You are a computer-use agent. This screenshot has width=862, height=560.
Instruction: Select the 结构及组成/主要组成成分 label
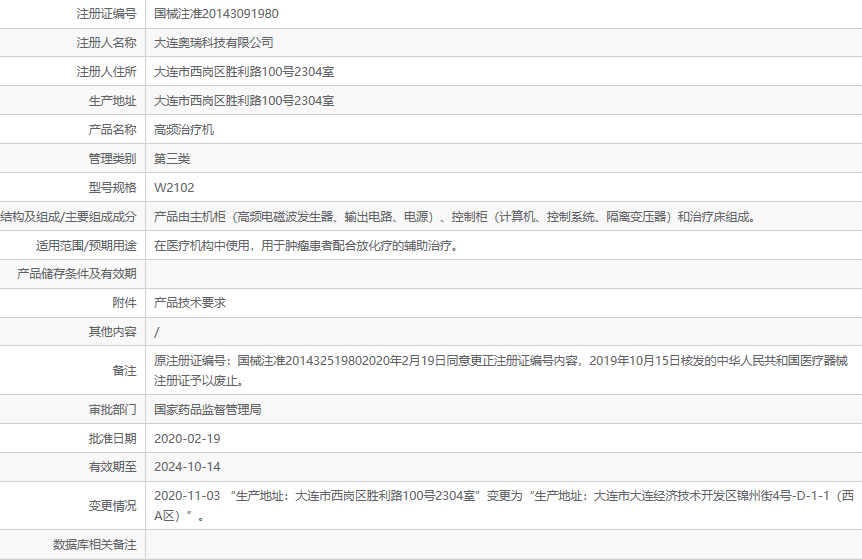68,217
